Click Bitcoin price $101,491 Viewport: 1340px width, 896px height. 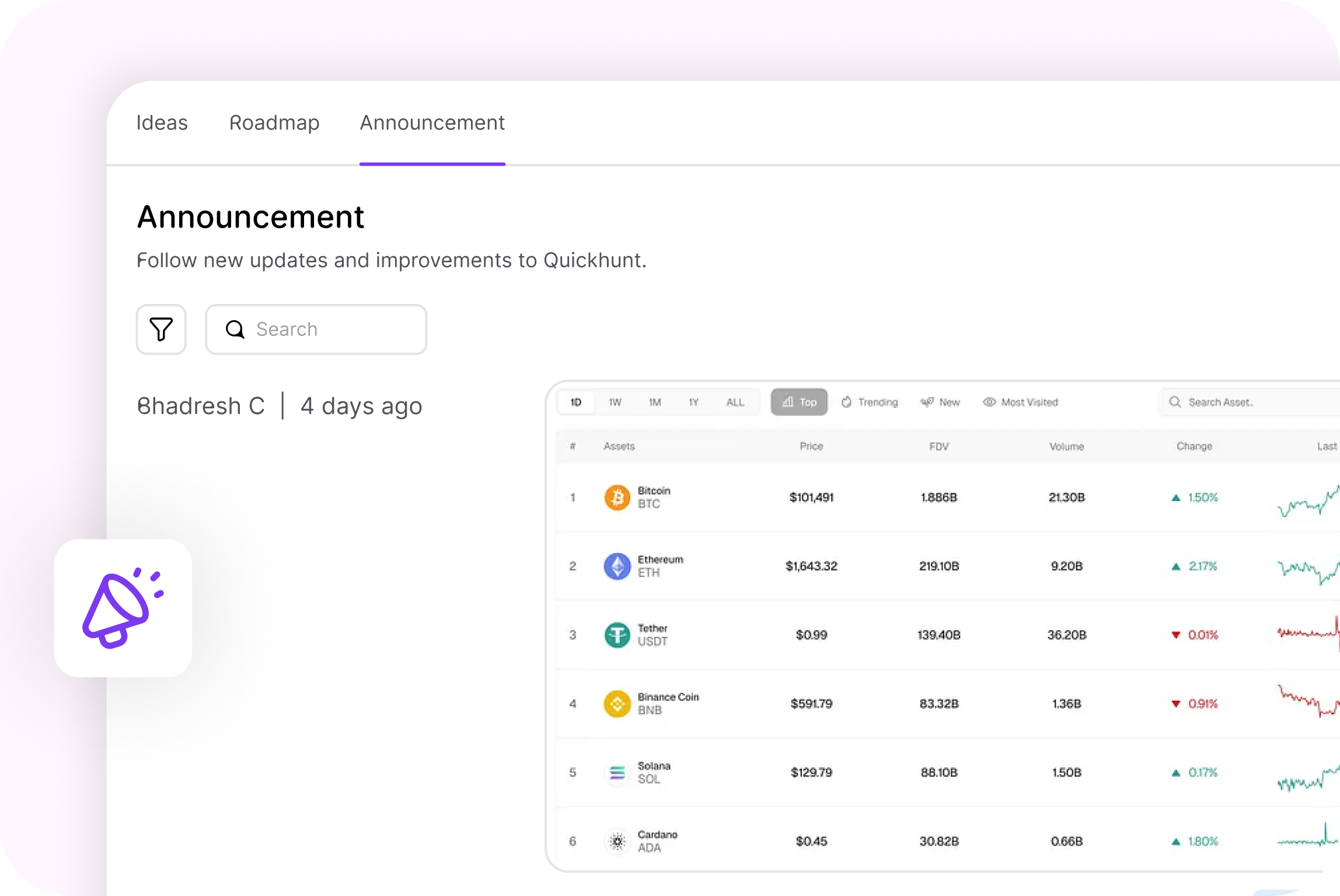pos(811,498)
